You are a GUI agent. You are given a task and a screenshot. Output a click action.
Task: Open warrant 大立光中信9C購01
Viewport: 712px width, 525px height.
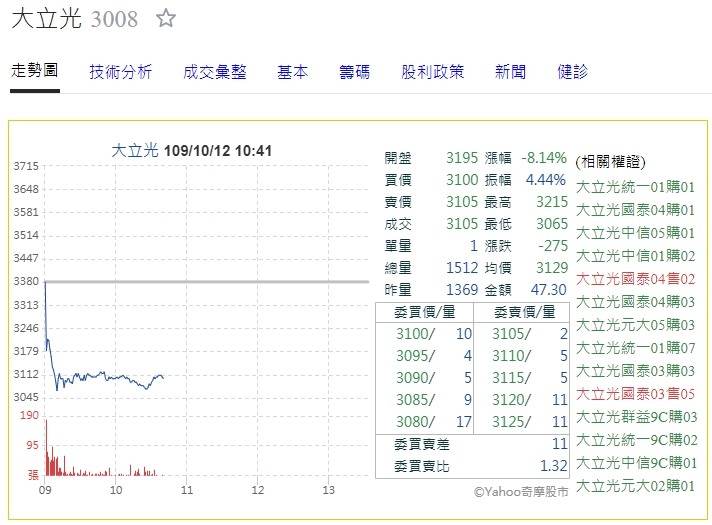637,463
